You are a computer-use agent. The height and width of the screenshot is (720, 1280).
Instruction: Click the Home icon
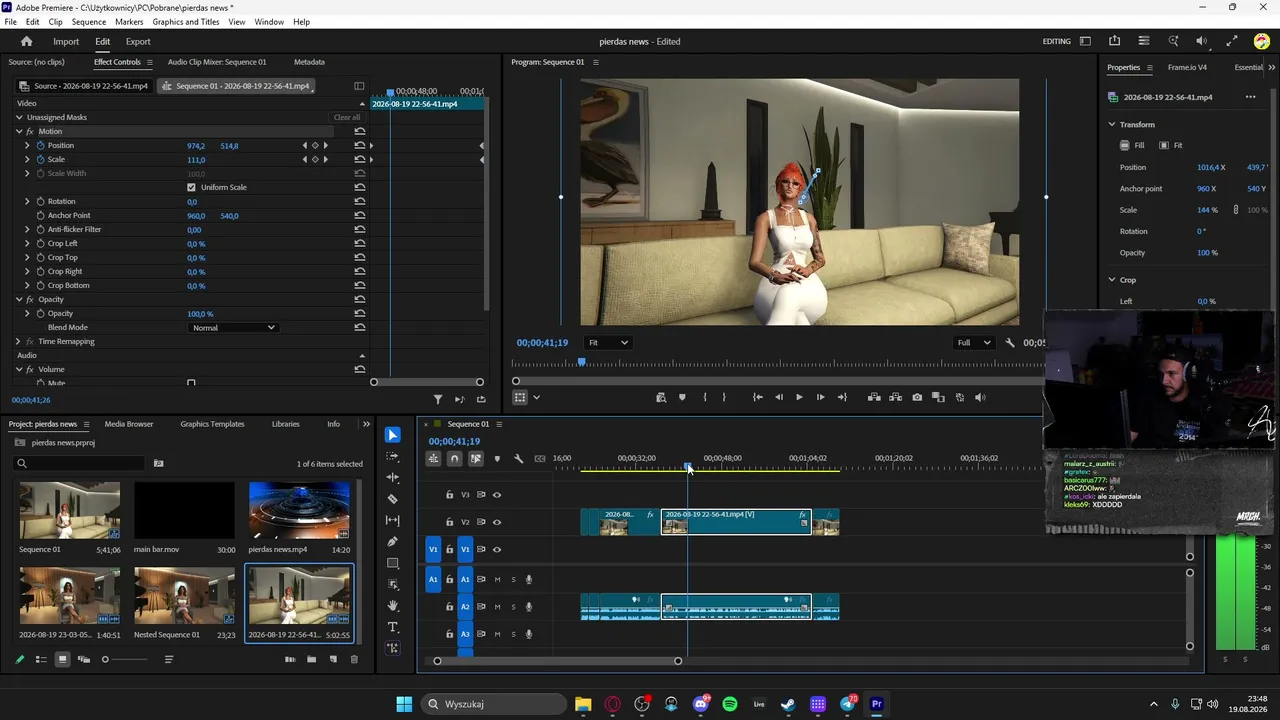click(x=27, y=41)
